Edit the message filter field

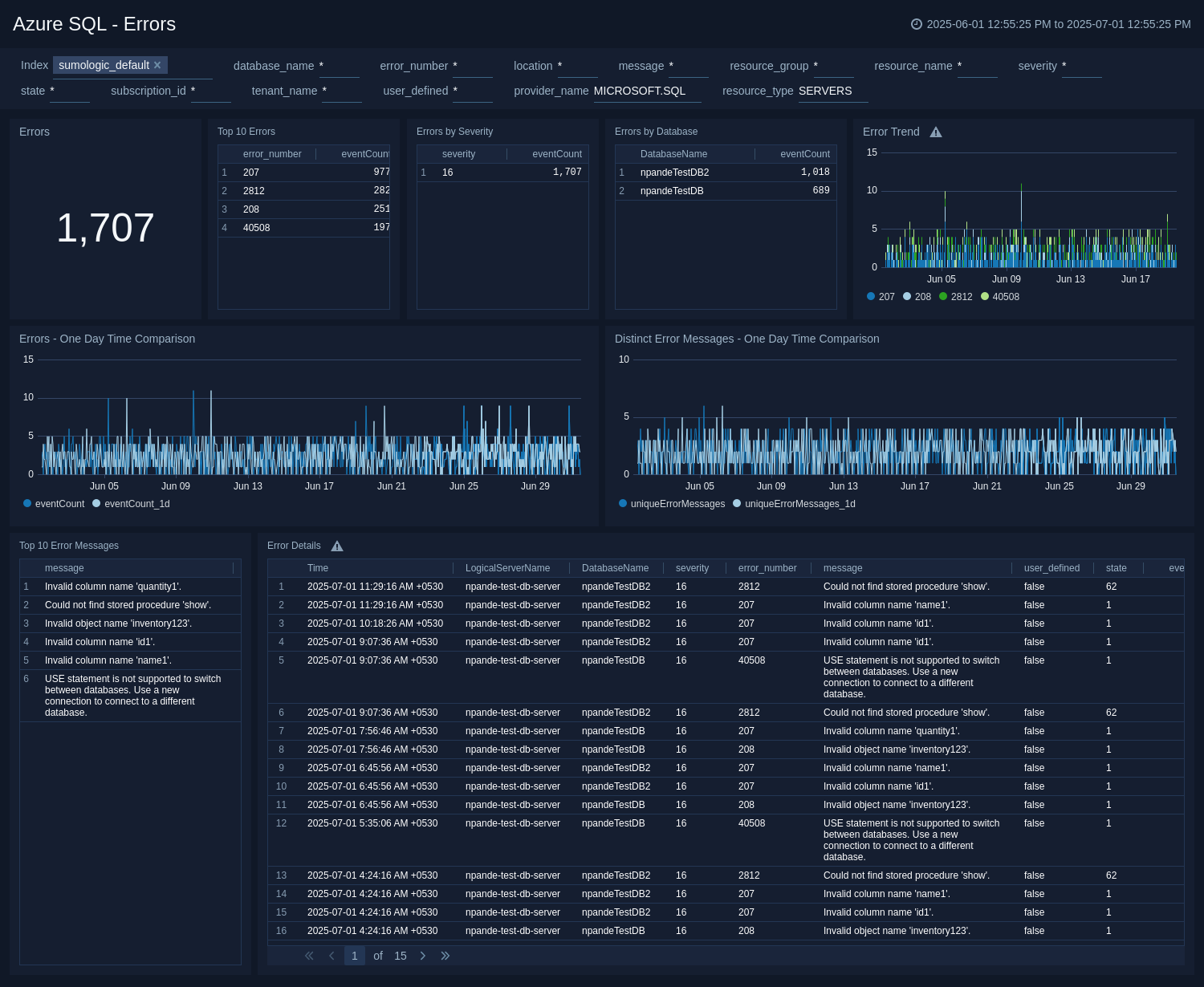[x=689, y=67]
